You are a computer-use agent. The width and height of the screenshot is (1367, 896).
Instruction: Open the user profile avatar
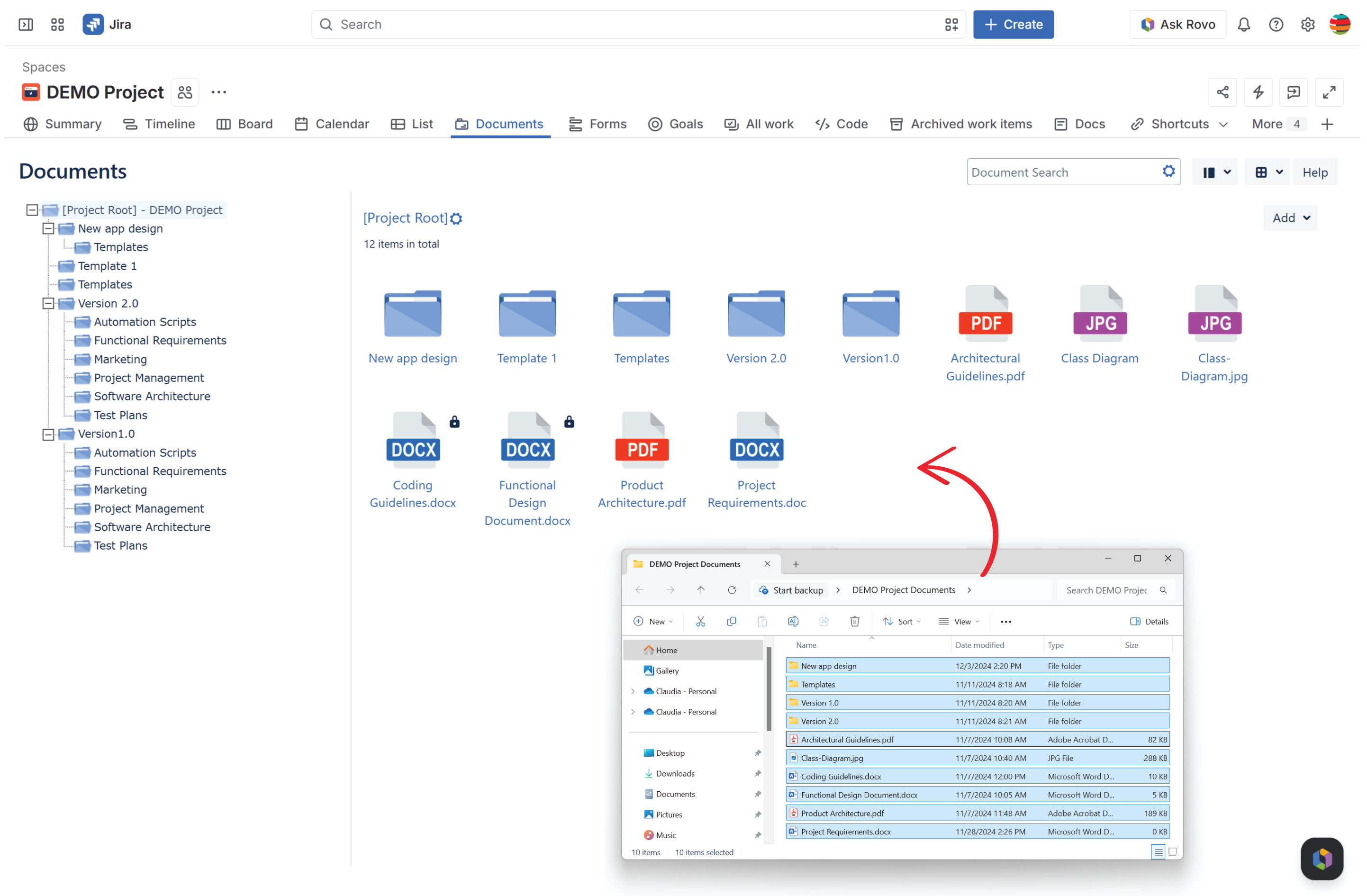(x=1340, y=24)
